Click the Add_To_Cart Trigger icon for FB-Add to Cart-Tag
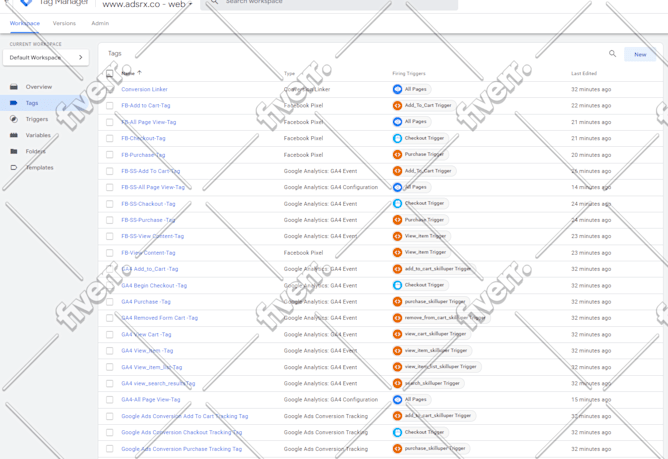The width and height of the screenshot is (668, 459). 397,105
